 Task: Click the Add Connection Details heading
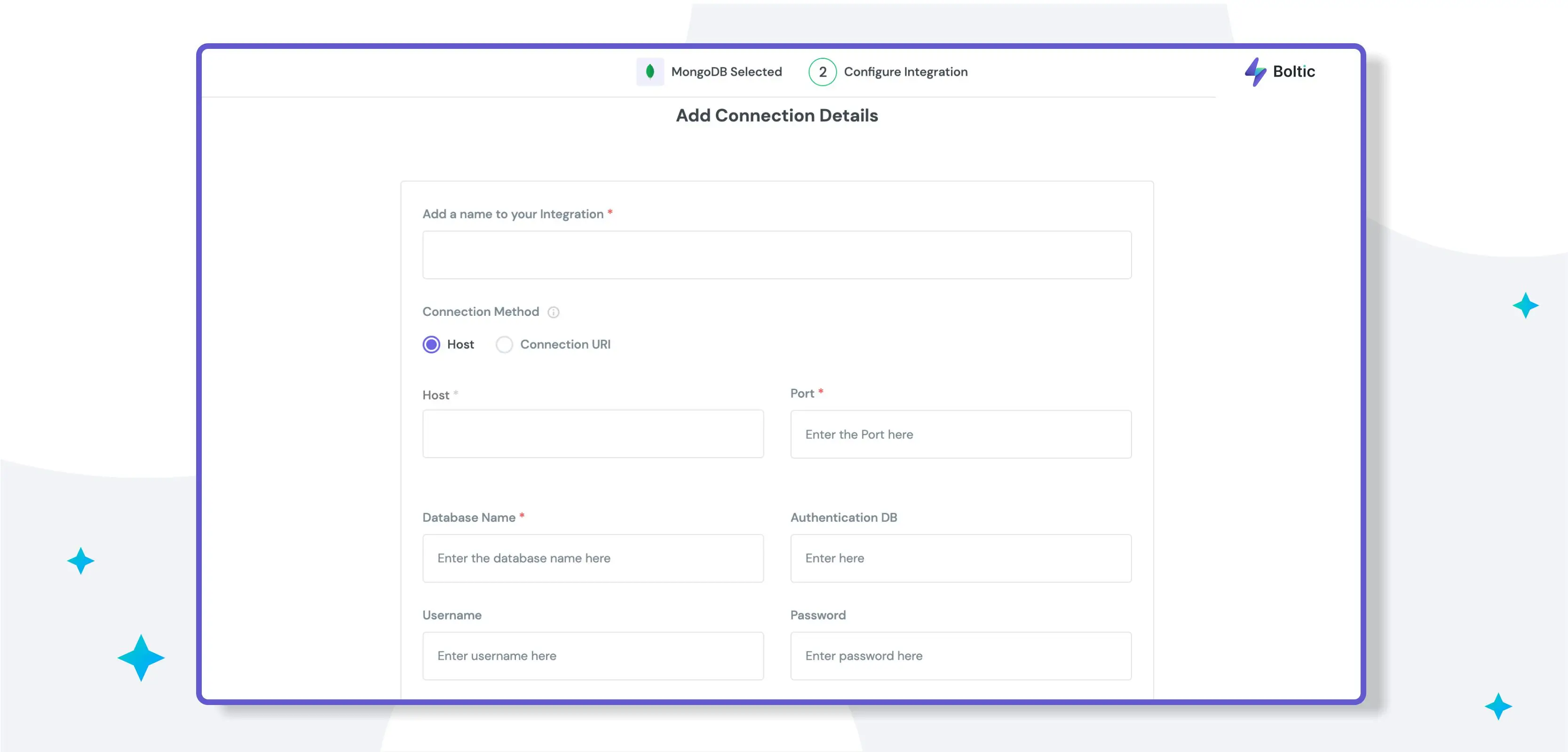[776, 115]
